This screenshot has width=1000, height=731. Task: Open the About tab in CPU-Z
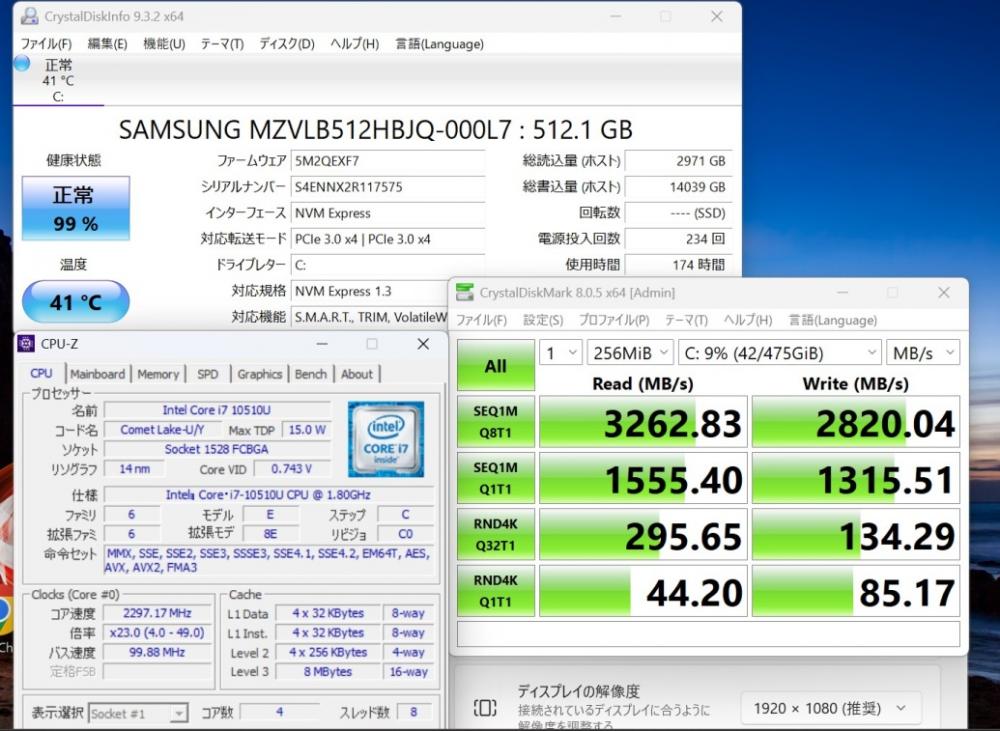coord(357,374)
